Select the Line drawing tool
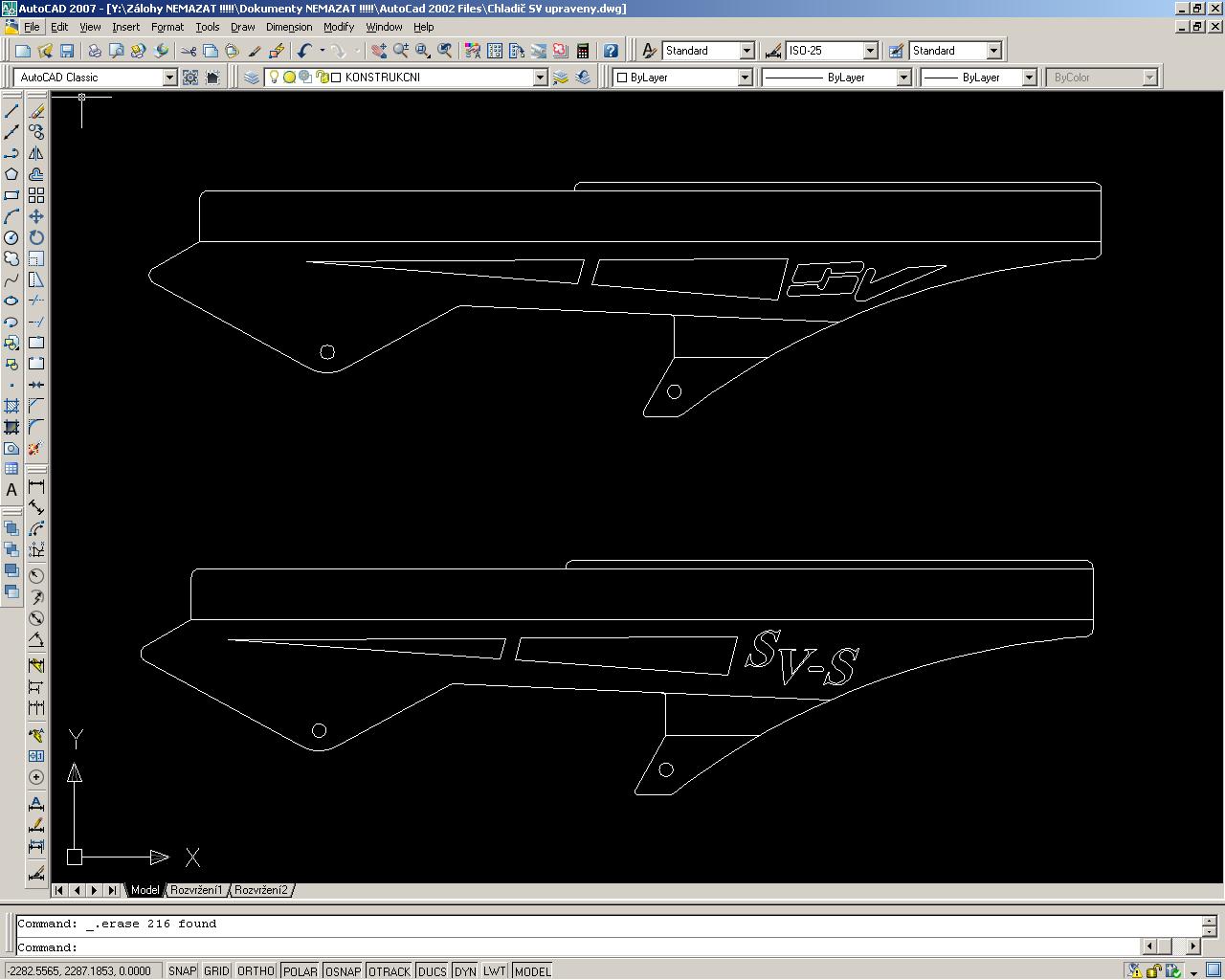 point(11,111)
